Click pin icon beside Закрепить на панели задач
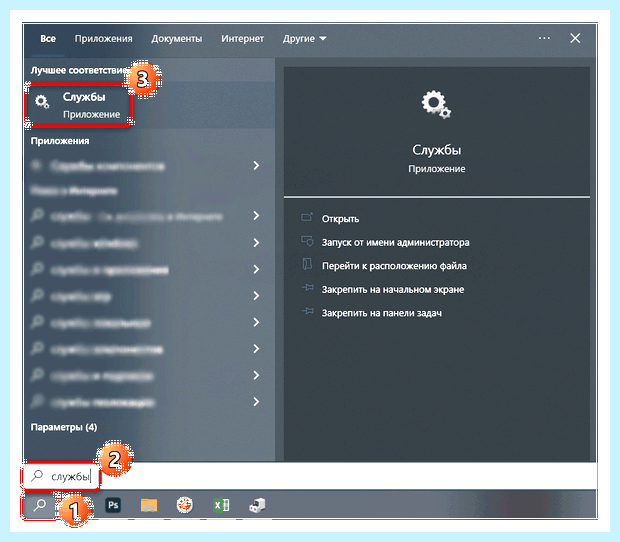 coord(308,312)
